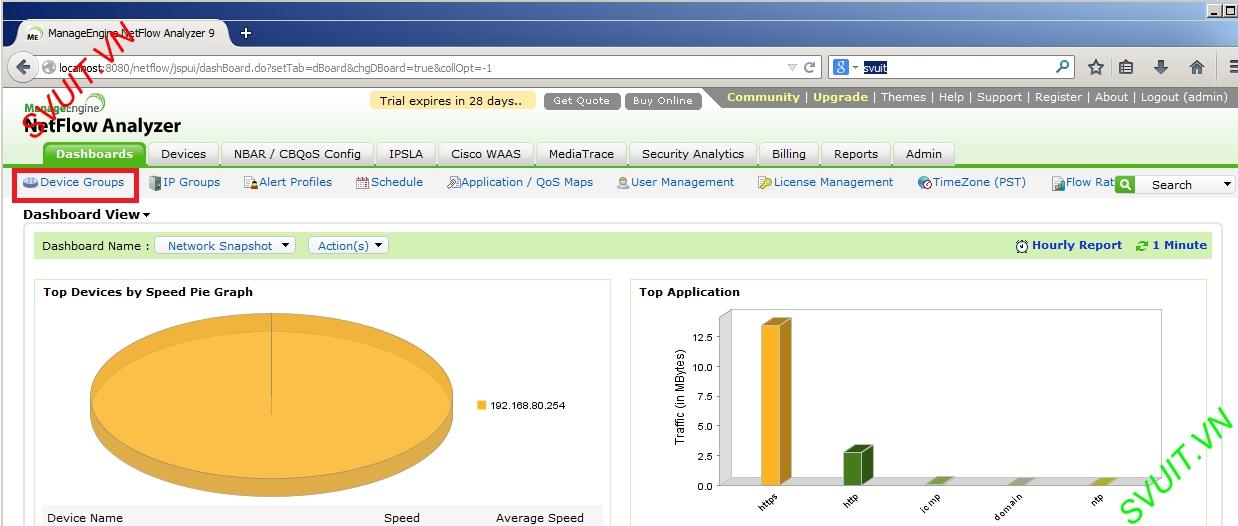Open the Security Analytics tab
Viewport: 1238px width, 526px height.
(x=693, y=154)
